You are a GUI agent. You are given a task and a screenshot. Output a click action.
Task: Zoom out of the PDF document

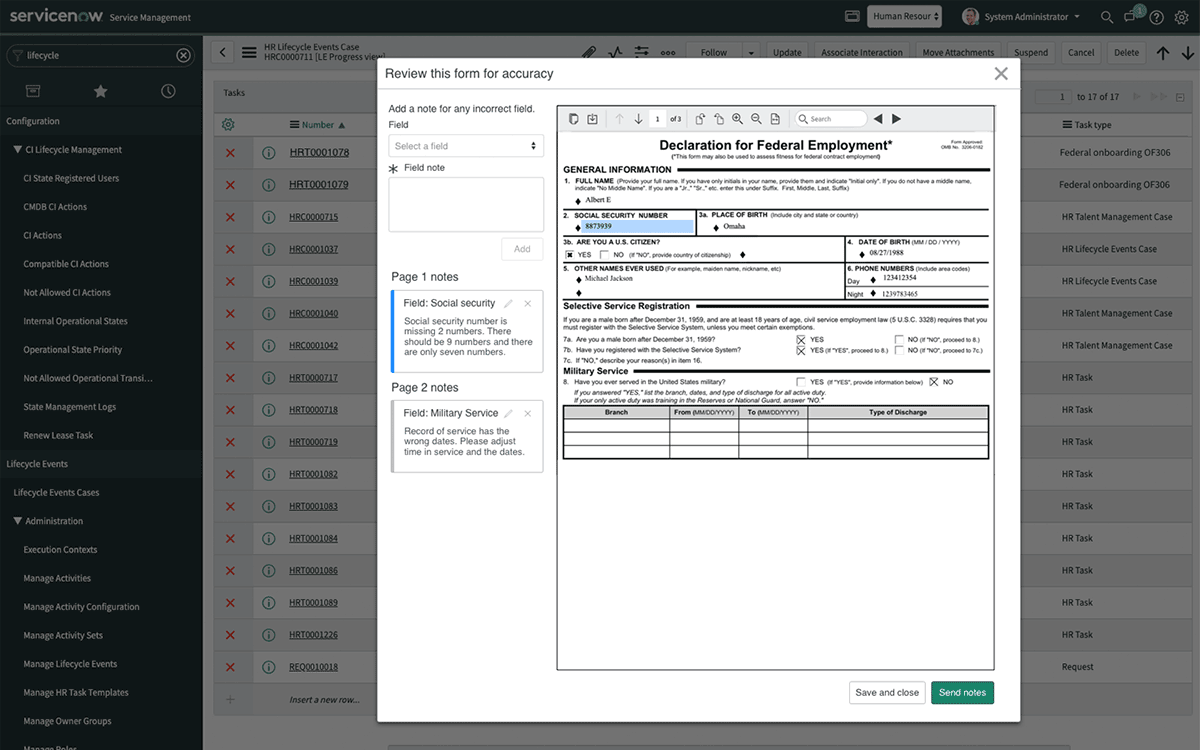pos(756,119)
